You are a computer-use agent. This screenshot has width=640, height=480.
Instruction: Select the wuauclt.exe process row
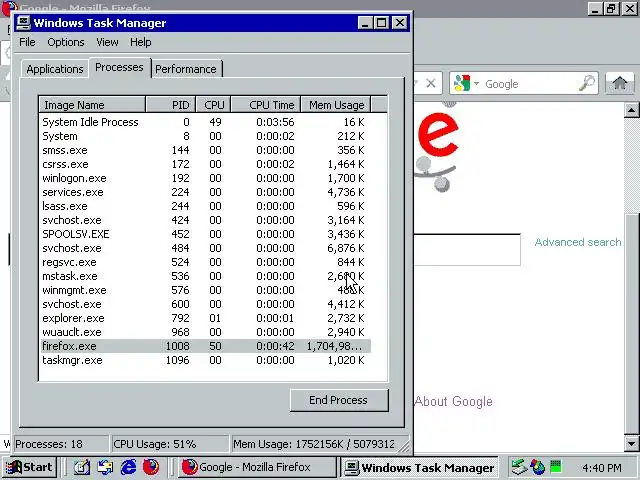pos(205,332)
